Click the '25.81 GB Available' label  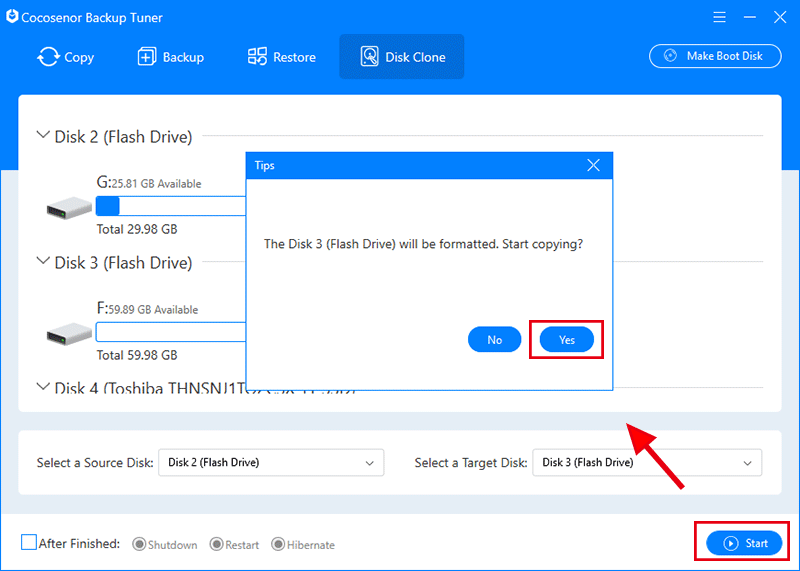(157, 184)
